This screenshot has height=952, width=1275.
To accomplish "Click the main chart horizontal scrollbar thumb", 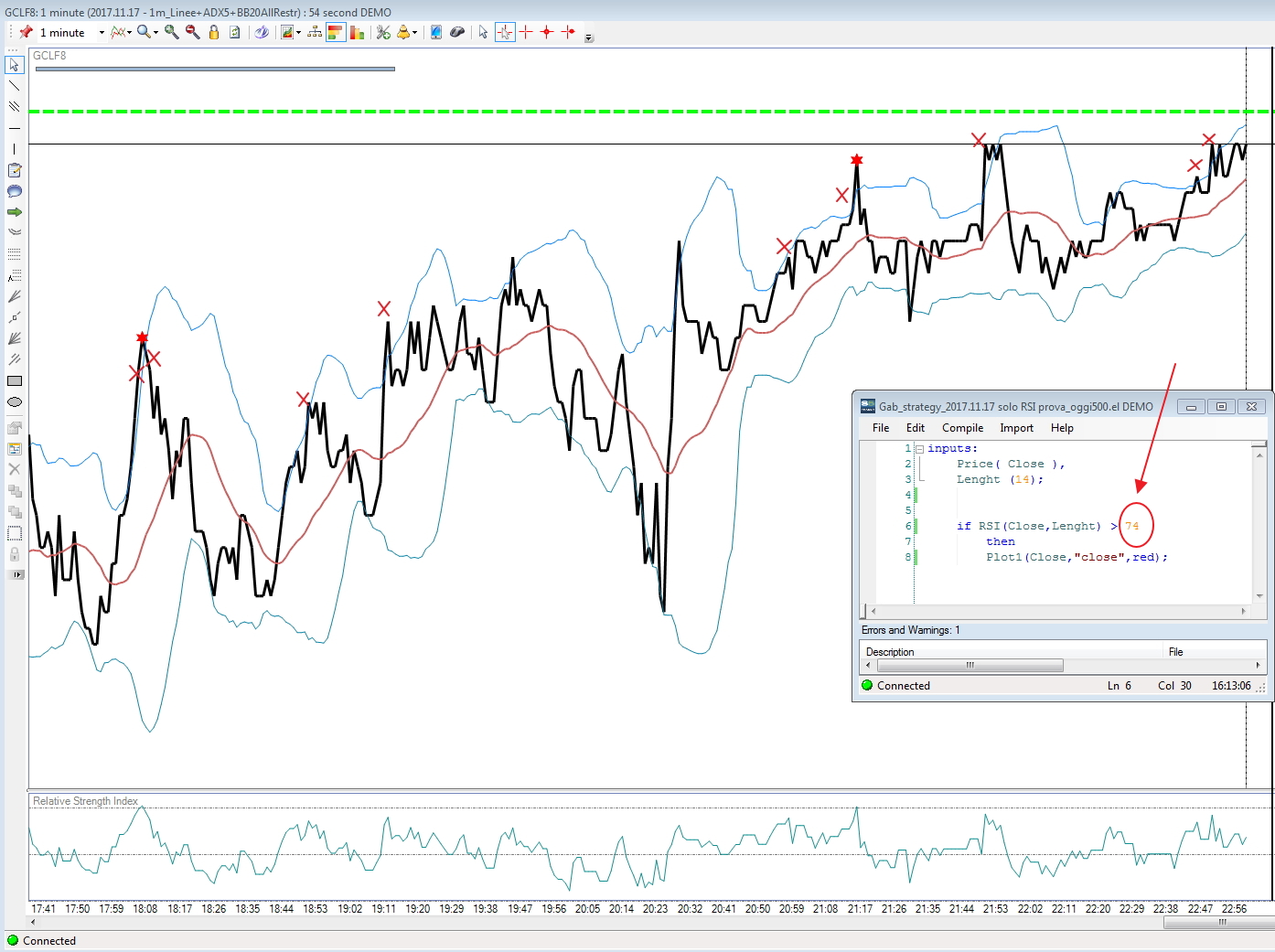I will click(x=1218, y=923).
